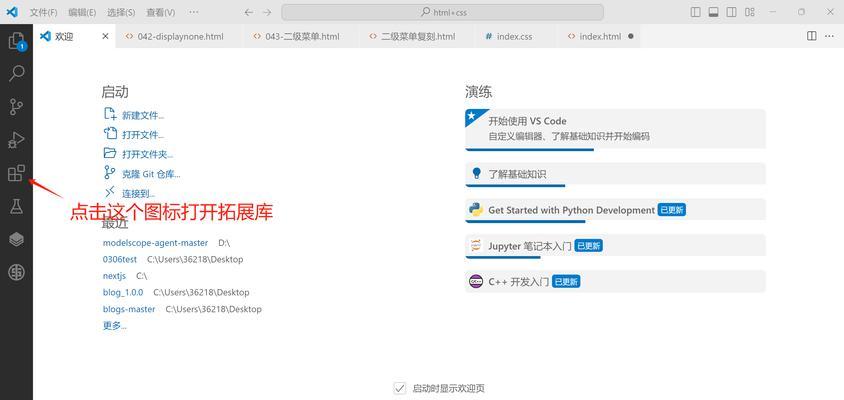Go forward with the right arrow
Screen dimensions: 844x400
[268, 12]
